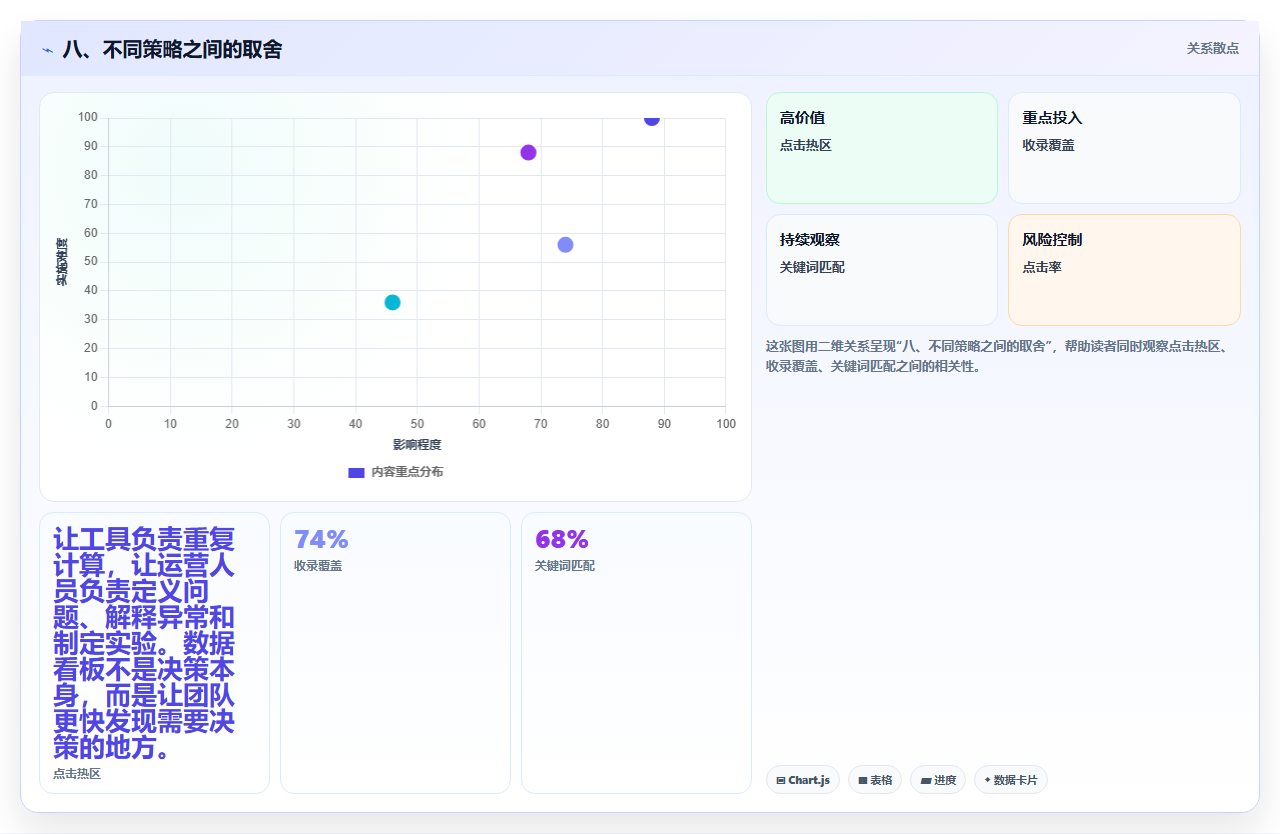Click the 收录覆盖 text in 重点投入 card
Viewport: 1280px width, 834px height.
(1048, 145)
